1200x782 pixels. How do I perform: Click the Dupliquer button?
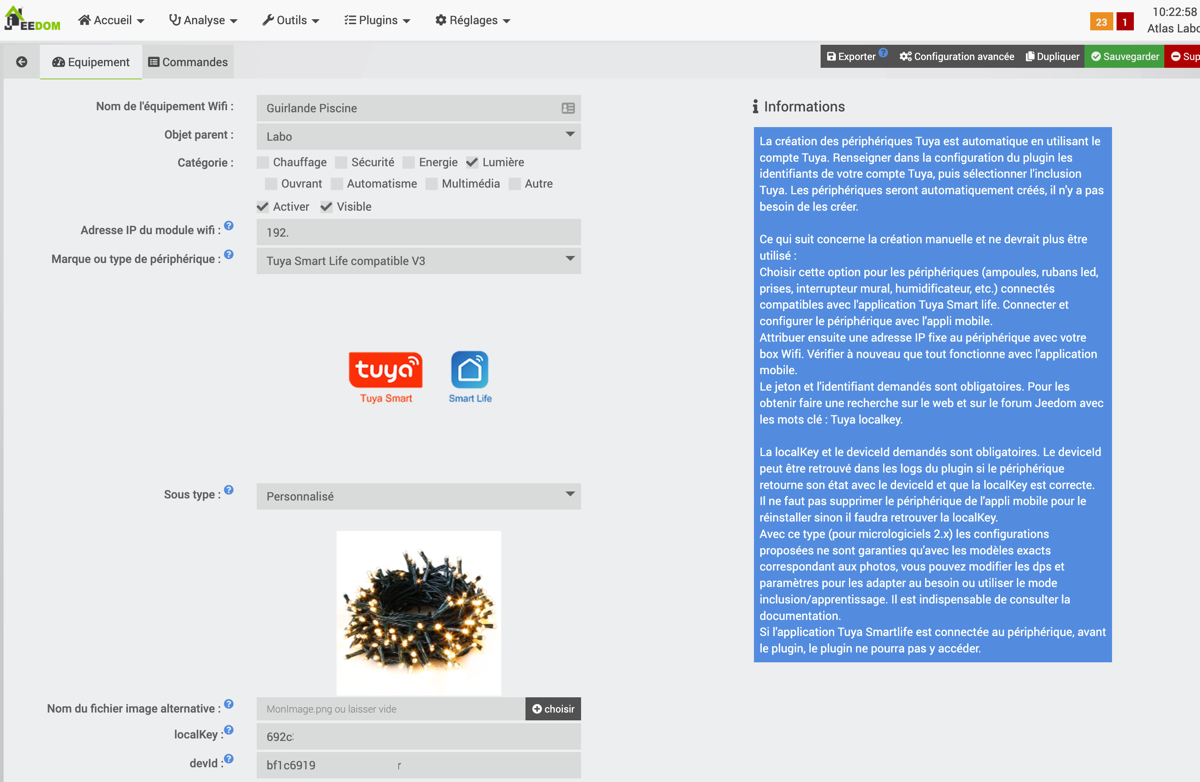tap(1052, 57)
